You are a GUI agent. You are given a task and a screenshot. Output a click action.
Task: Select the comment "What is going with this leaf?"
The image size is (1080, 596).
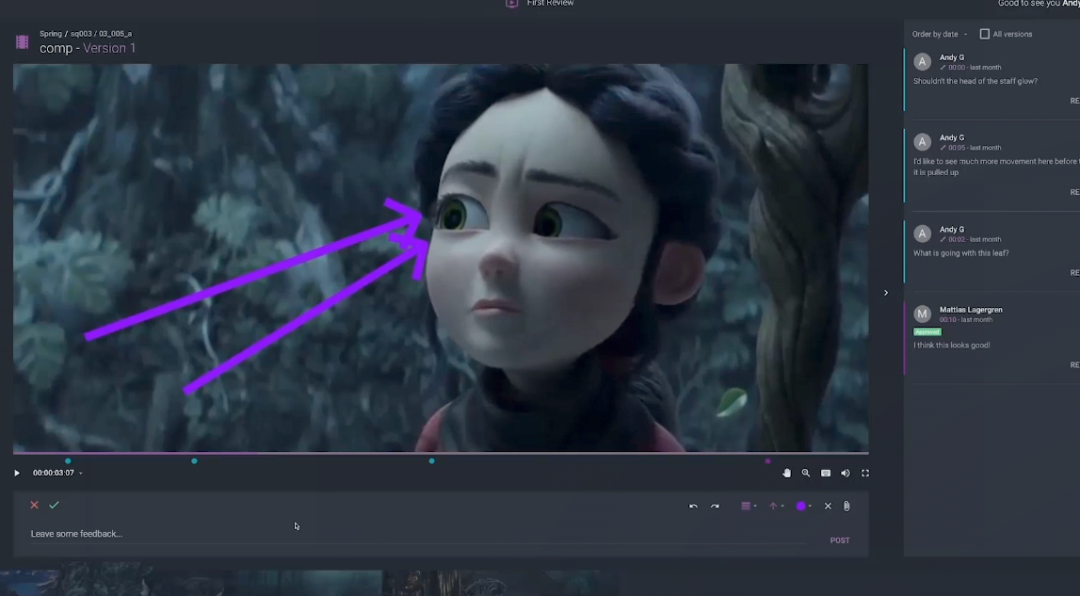point(961,253)
